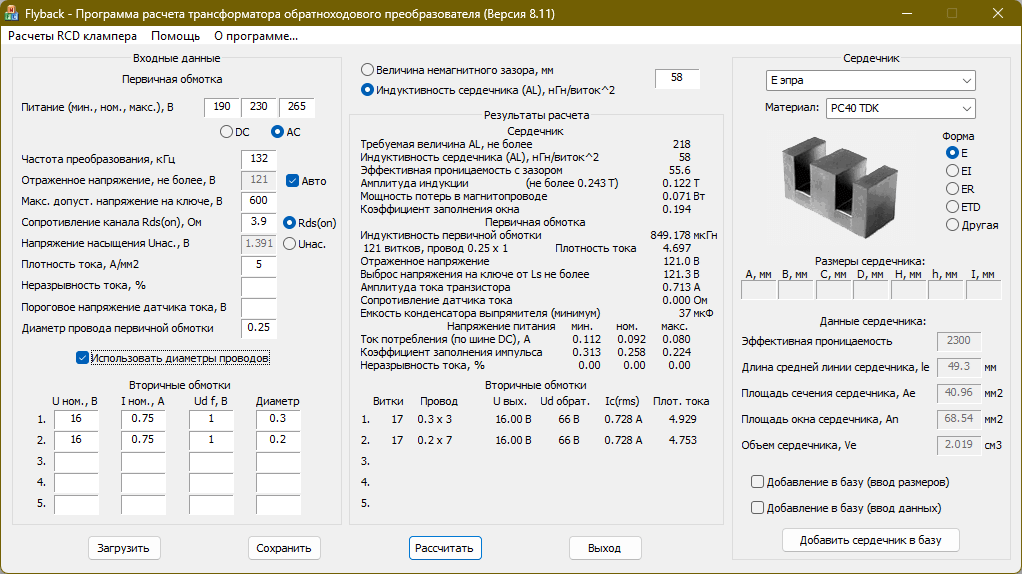The height and width of the screenshot is (574, 1022).
Task: Click secondary 4 I ном. empty field
Action: point(143,483)
